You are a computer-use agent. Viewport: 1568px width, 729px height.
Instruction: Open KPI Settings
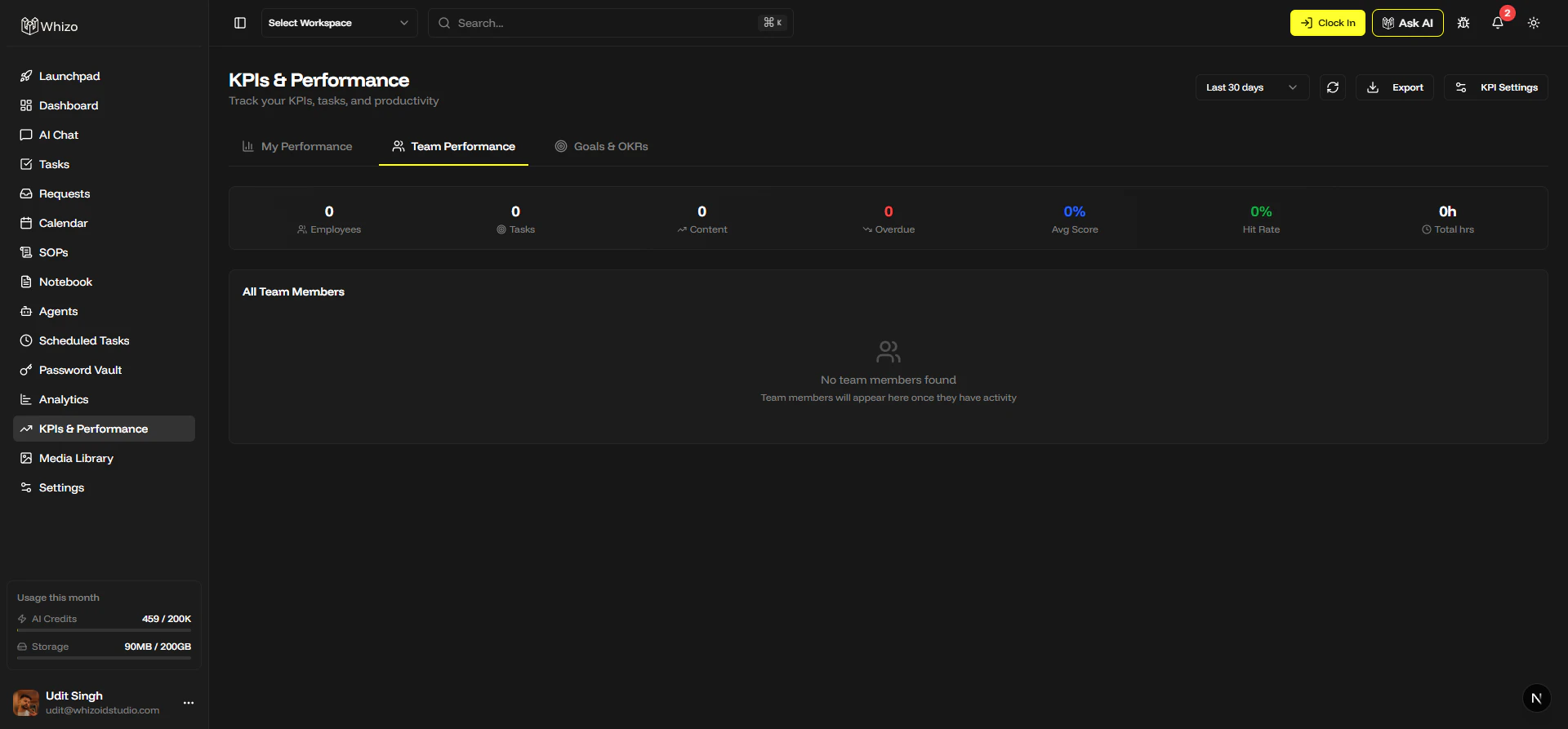tap(1496, 87)
